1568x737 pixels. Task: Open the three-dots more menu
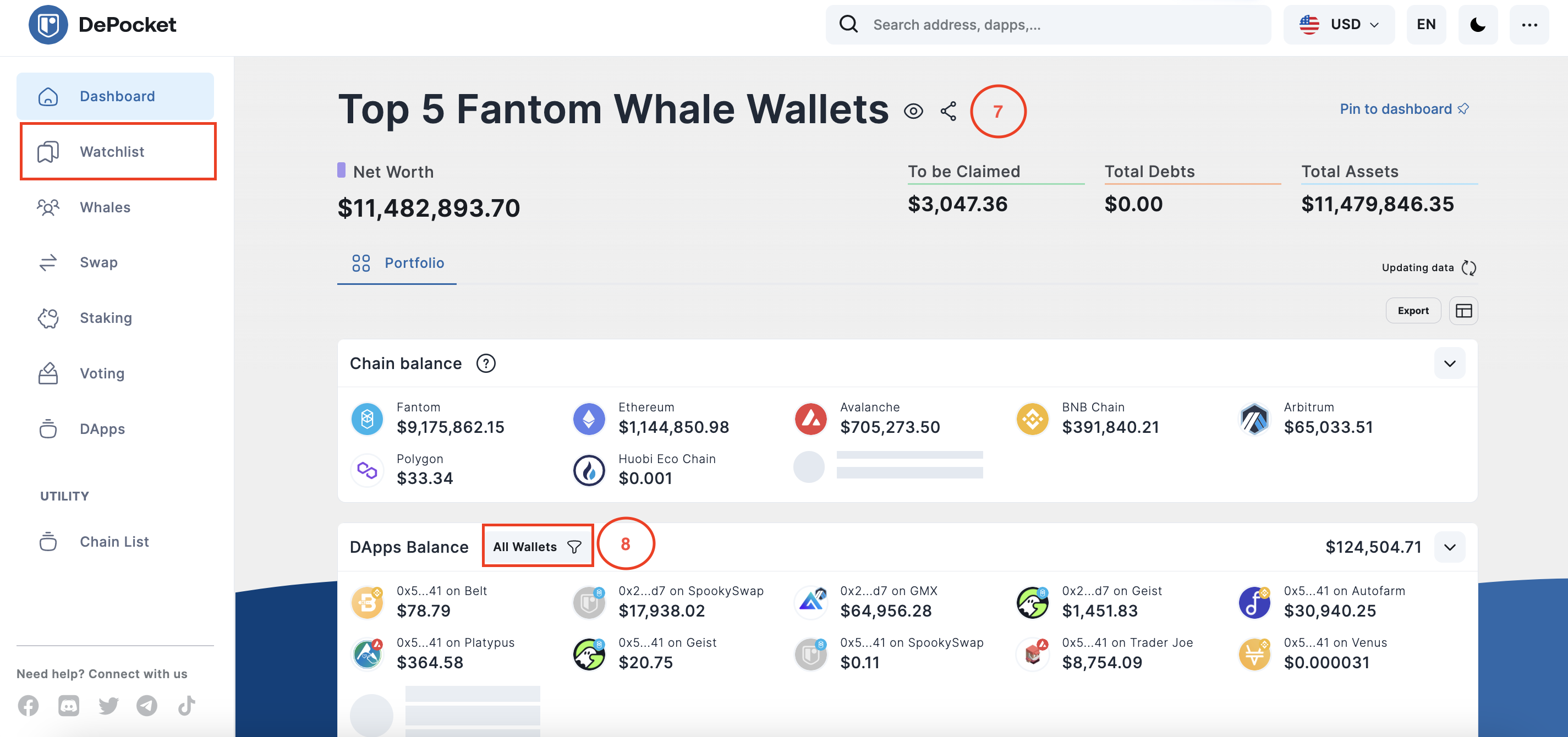click(x=1529, y=24)
